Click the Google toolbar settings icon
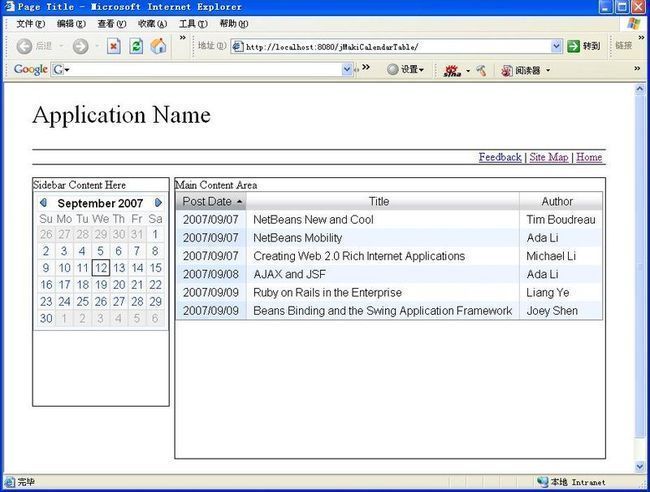Image resolution: width=650 pixels, height=492 pixels. tap(392, 70)
